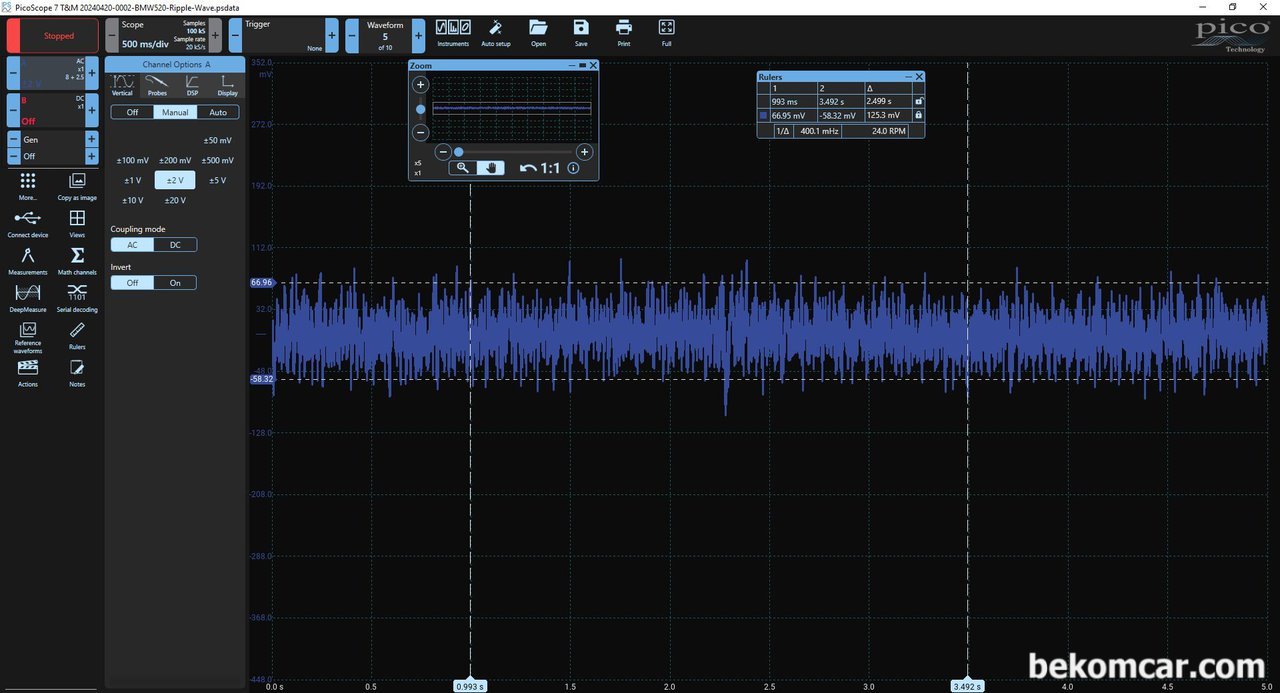This screenshot has width=1280, height=693.
Task: Click time ruler handle at 0.993 s
Action: tap(470, 686)
